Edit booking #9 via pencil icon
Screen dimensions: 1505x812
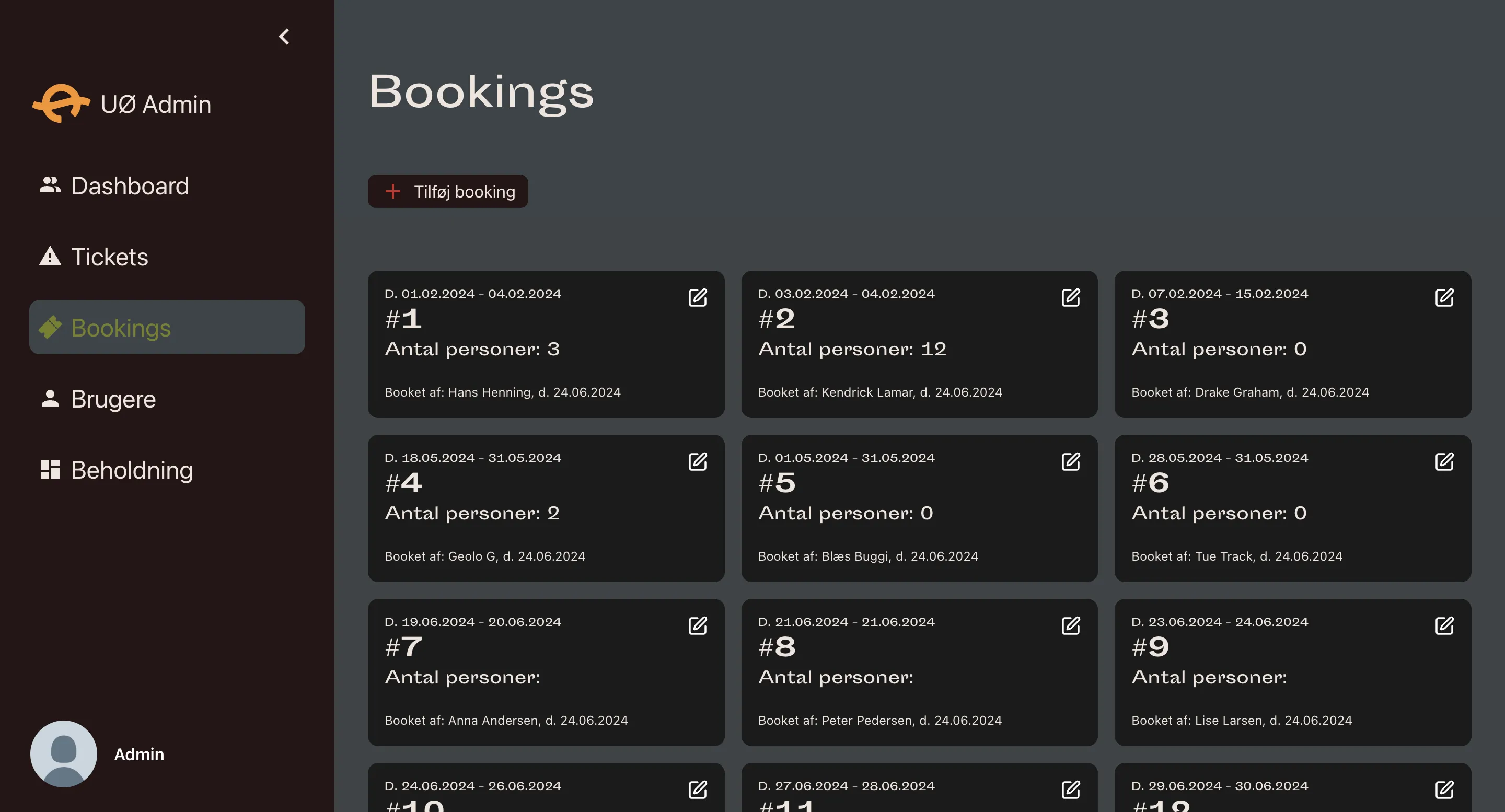[1444, 626]
